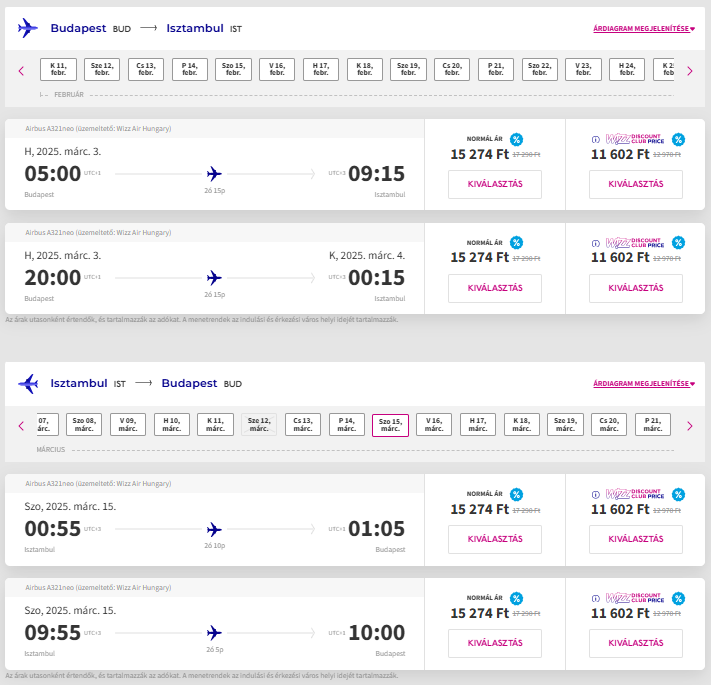The image size is (711, 685).
Task: Click percent icon on 00:55 flight normal price
Action: pos(516,494)
